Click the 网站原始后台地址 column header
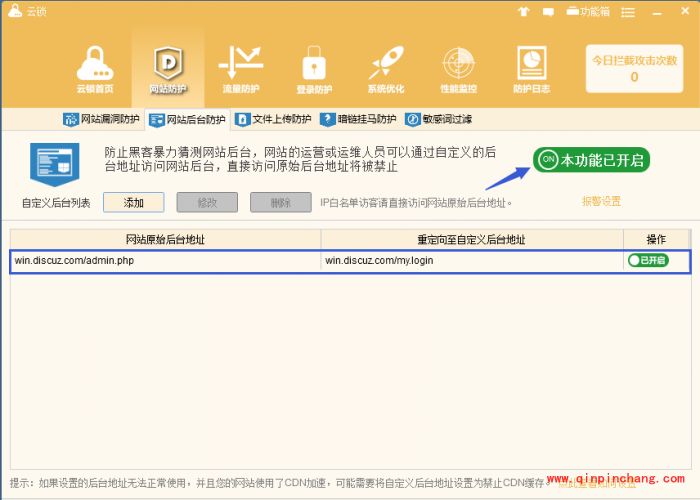This screenshot has width=700, height=500. tap(165, 240)
